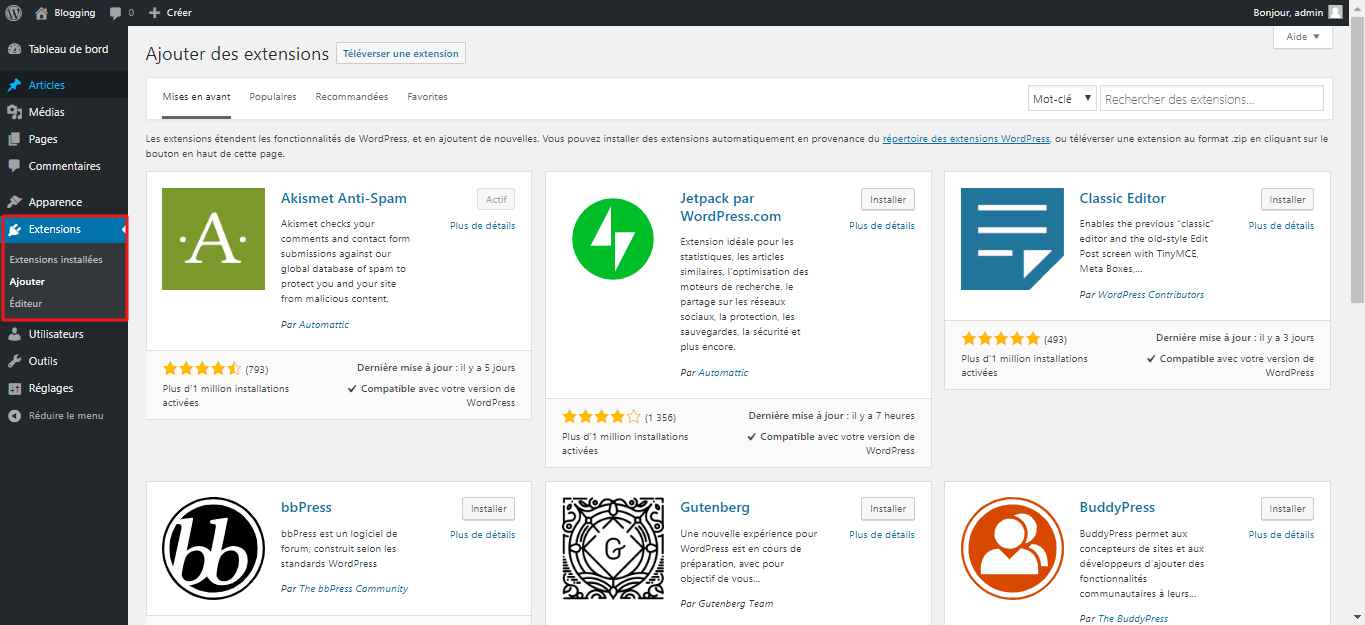Click WordPress Contributors author link

(1151, 295)
